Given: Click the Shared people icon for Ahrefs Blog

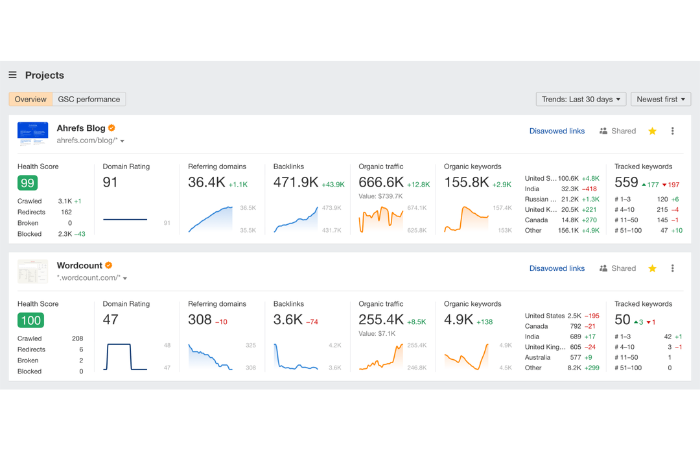Looking at the screenshot, I should (603, 131).
